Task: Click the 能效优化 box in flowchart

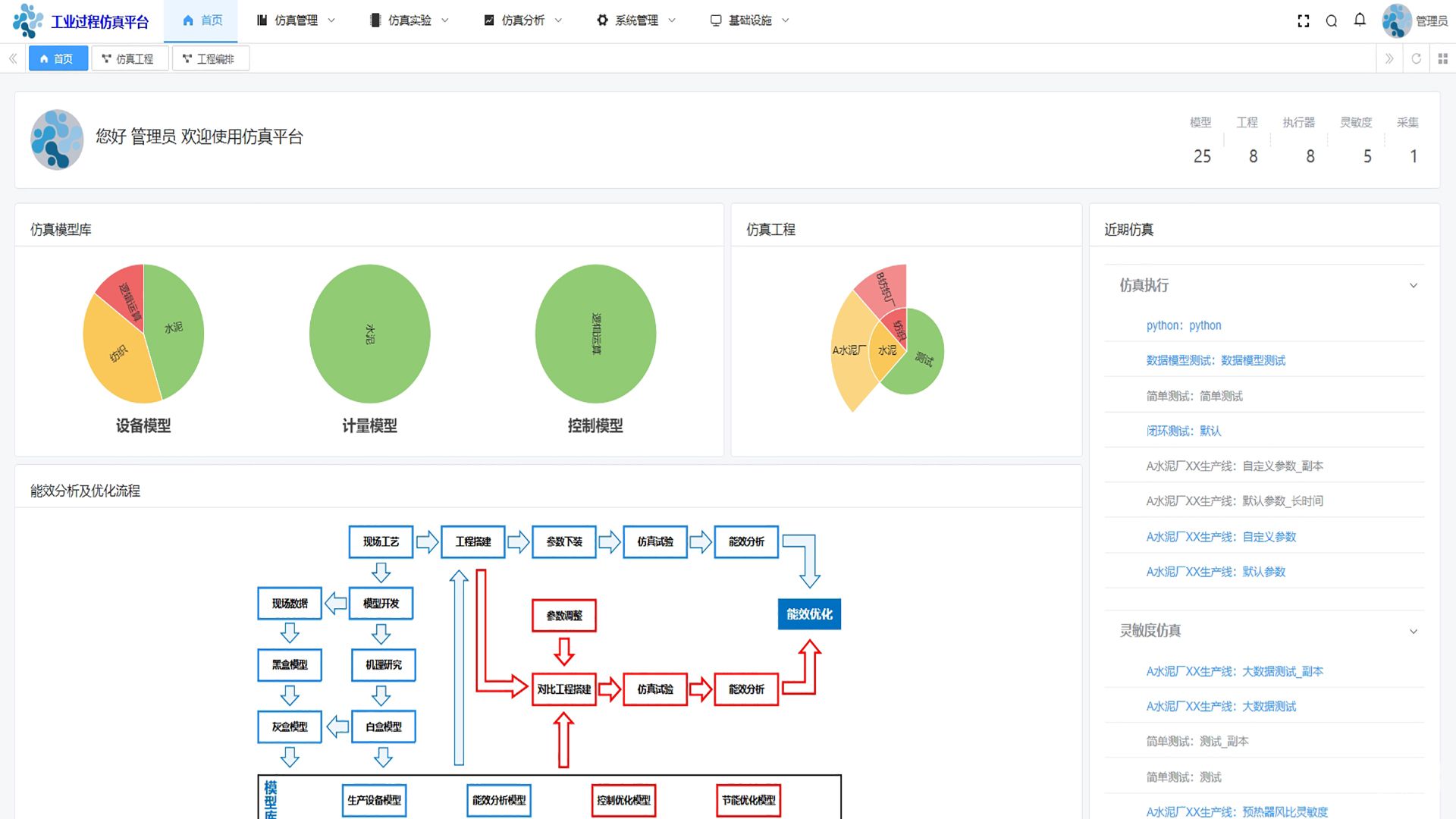Action: point(809,614)
